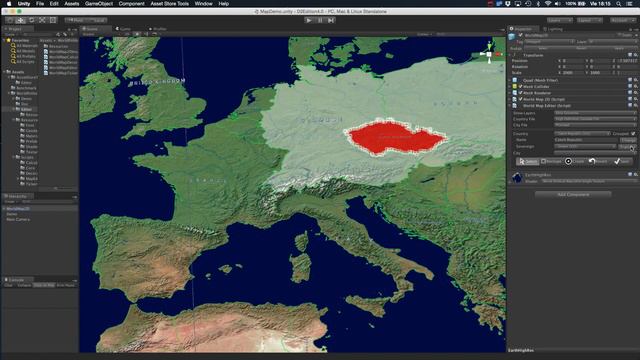640x360 pixels.
Task: Open the Layout dropdown in top toolbar
Action: pos(589,20)
